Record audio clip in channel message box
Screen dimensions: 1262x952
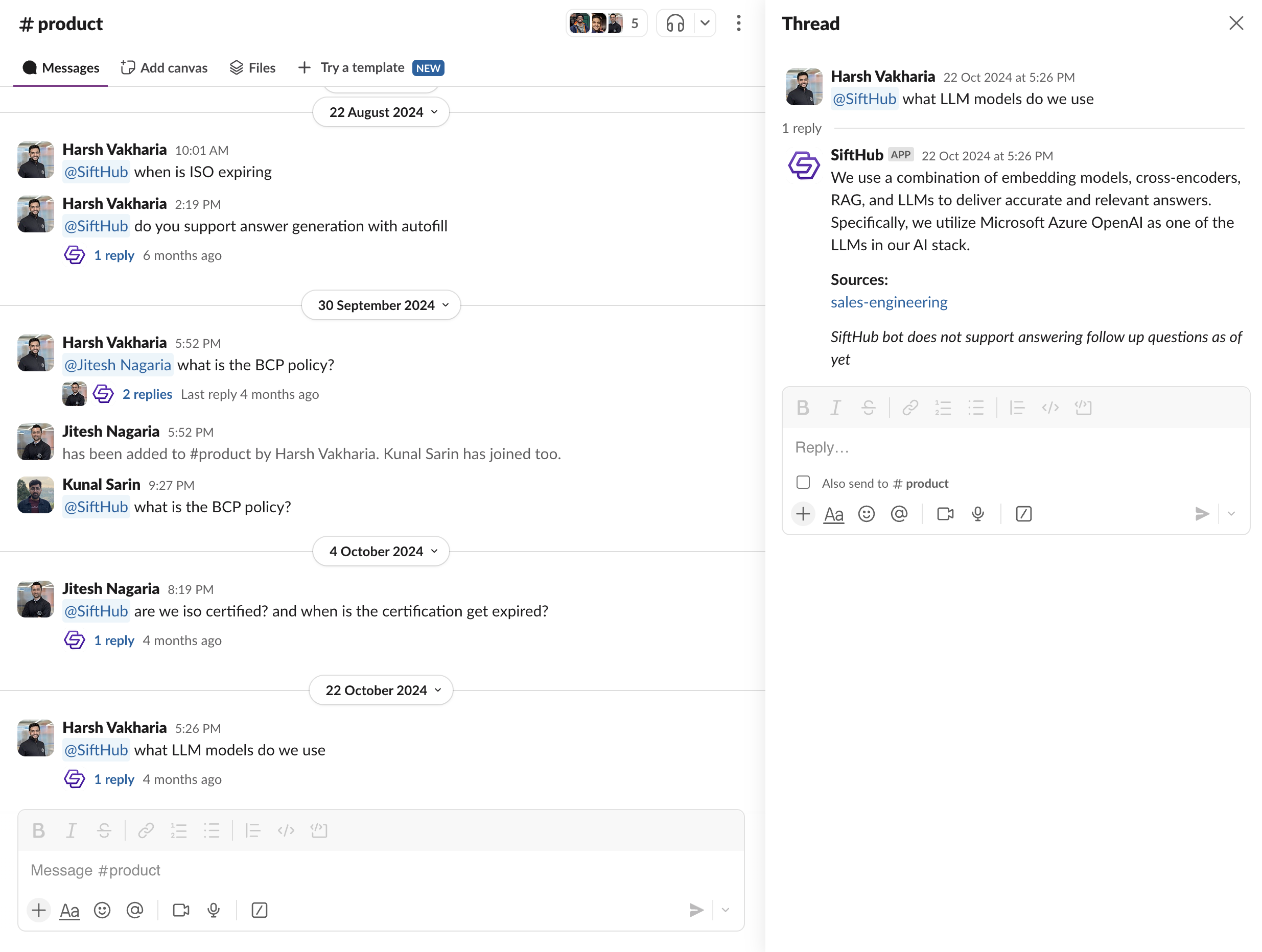pyautogui.click(x=214, y=910)
